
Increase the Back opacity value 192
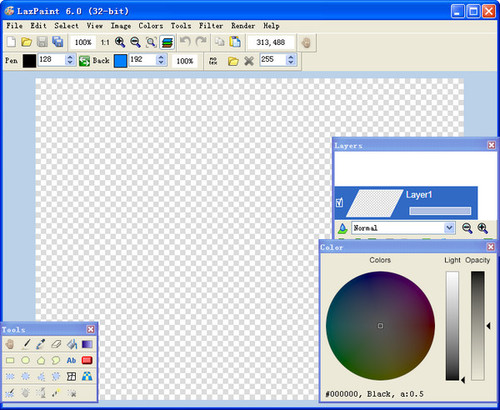pos(161,57)
